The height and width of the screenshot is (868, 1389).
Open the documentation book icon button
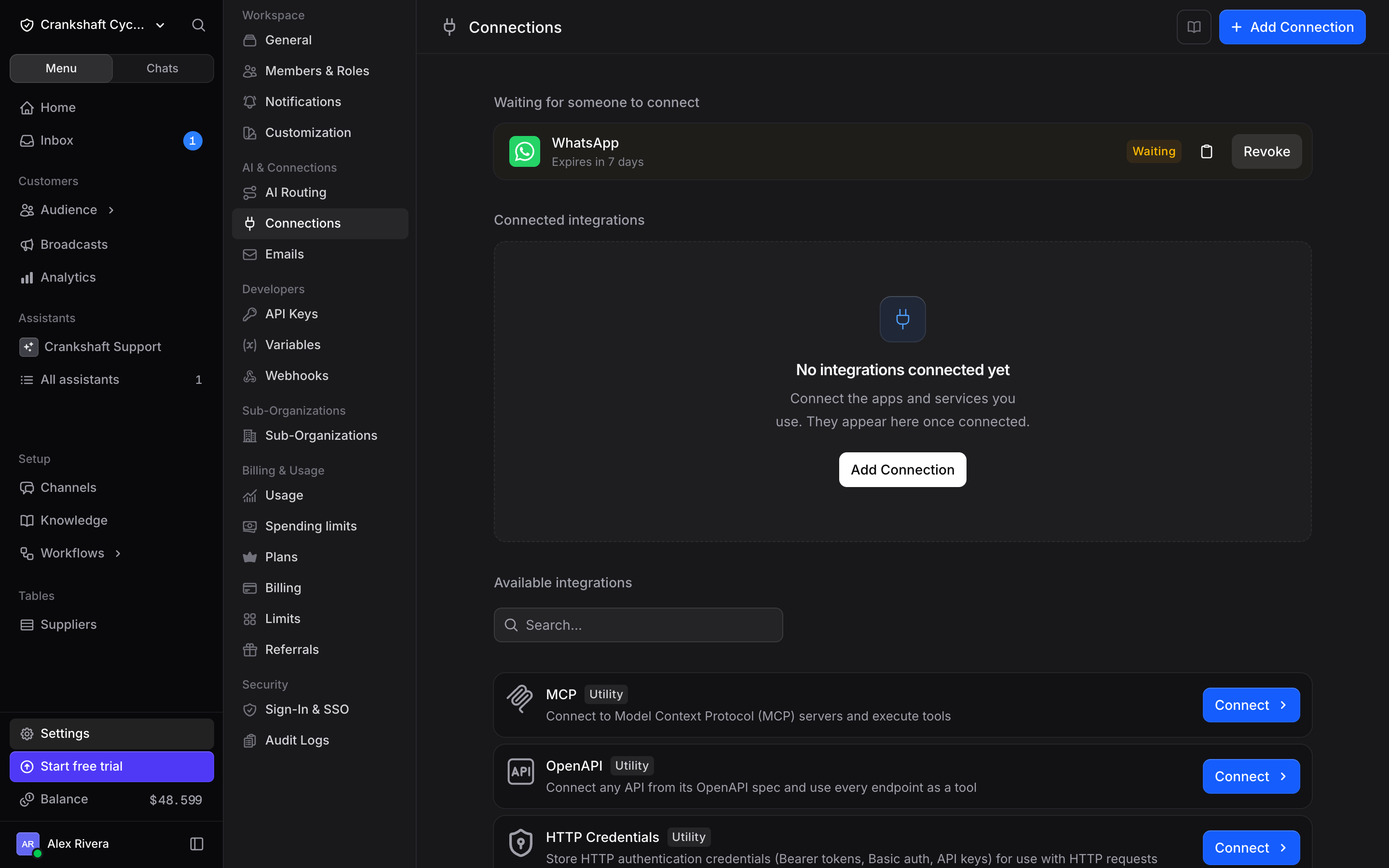[x=1194, y=27]
